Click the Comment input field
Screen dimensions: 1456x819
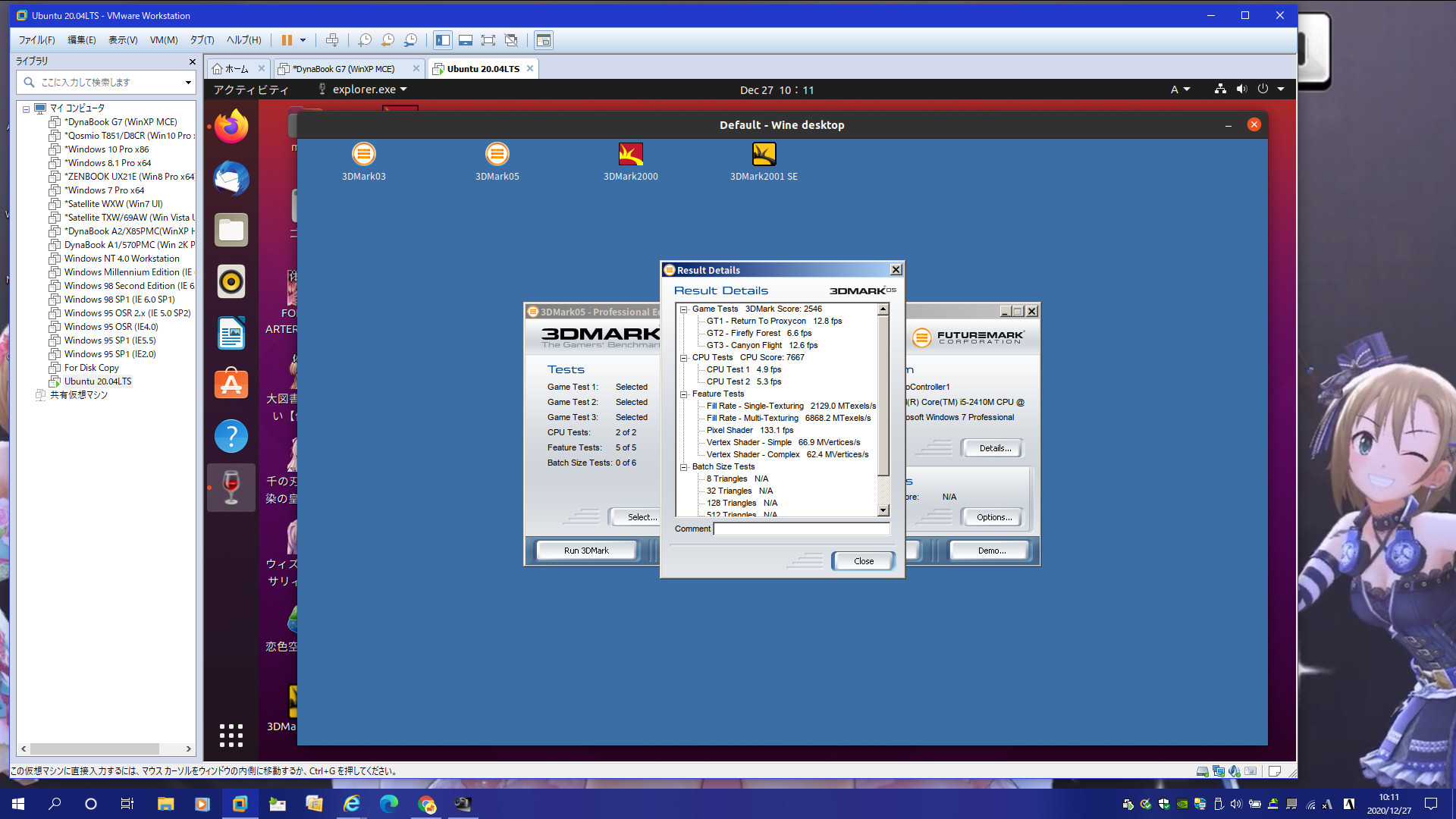point(802,529)
